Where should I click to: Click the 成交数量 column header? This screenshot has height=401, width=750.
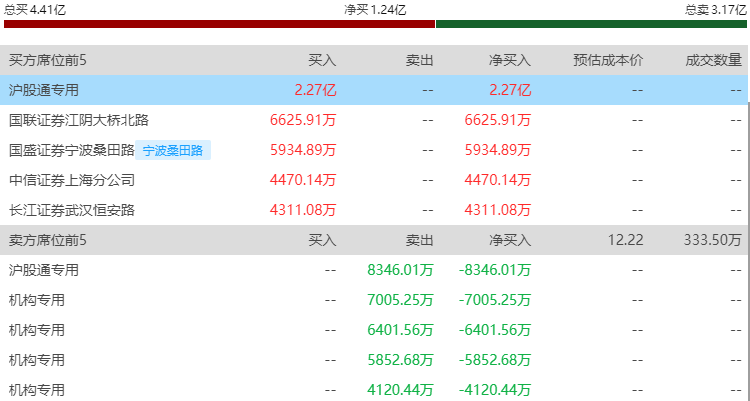(x=714, y=60)
